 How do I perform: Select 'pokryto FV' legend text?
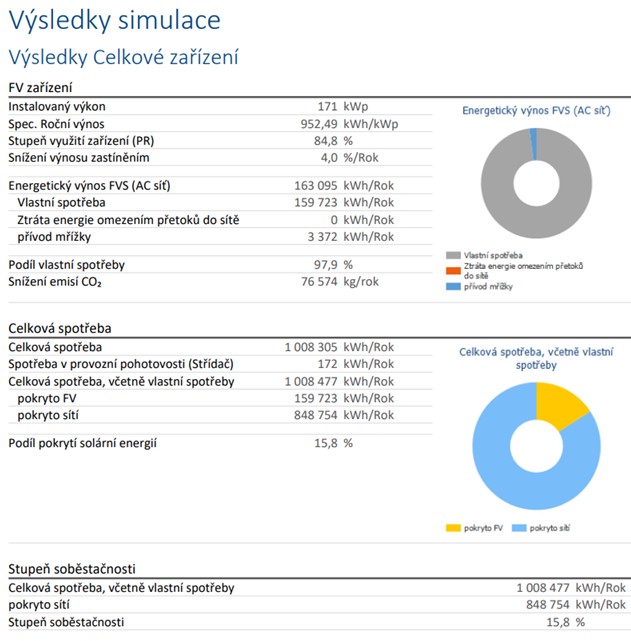point(483,528)
